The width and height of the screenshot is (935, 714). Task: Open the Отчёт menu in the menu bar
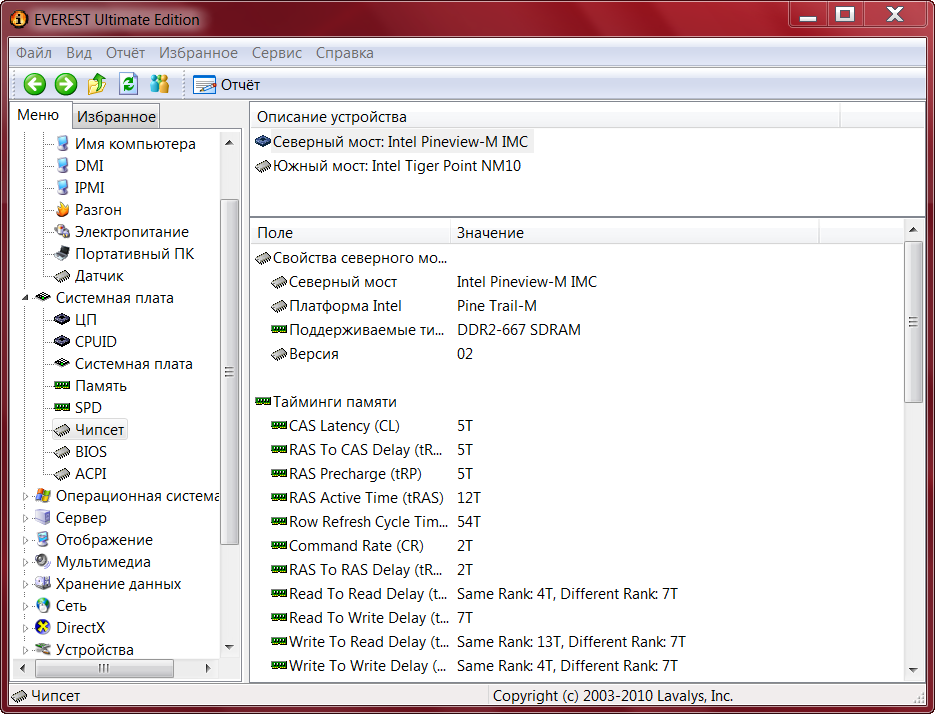[x=125, y=53]
